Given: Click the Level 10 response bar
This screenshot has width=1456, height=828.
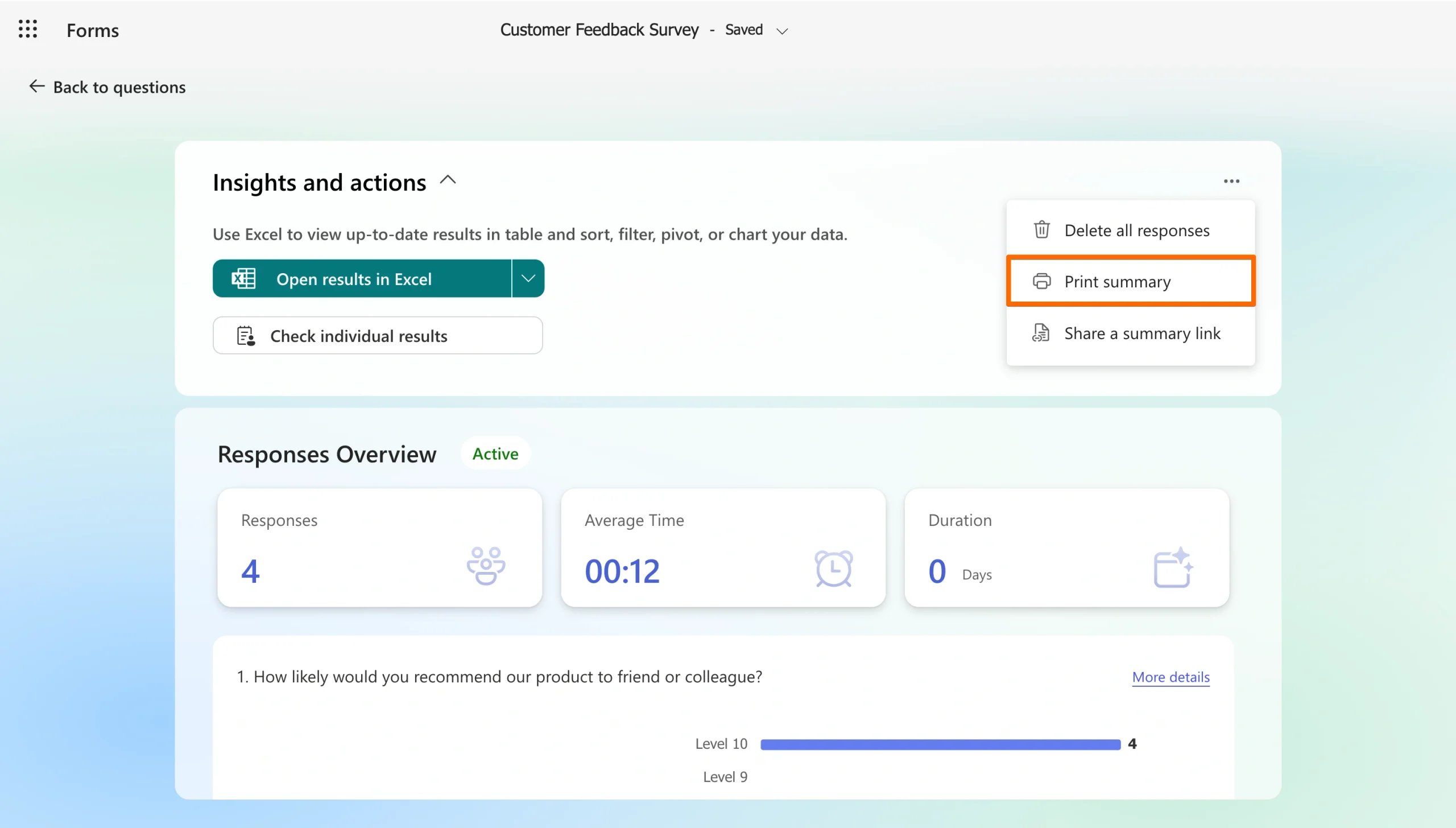Looking at the screenshot, I should 940,744.
